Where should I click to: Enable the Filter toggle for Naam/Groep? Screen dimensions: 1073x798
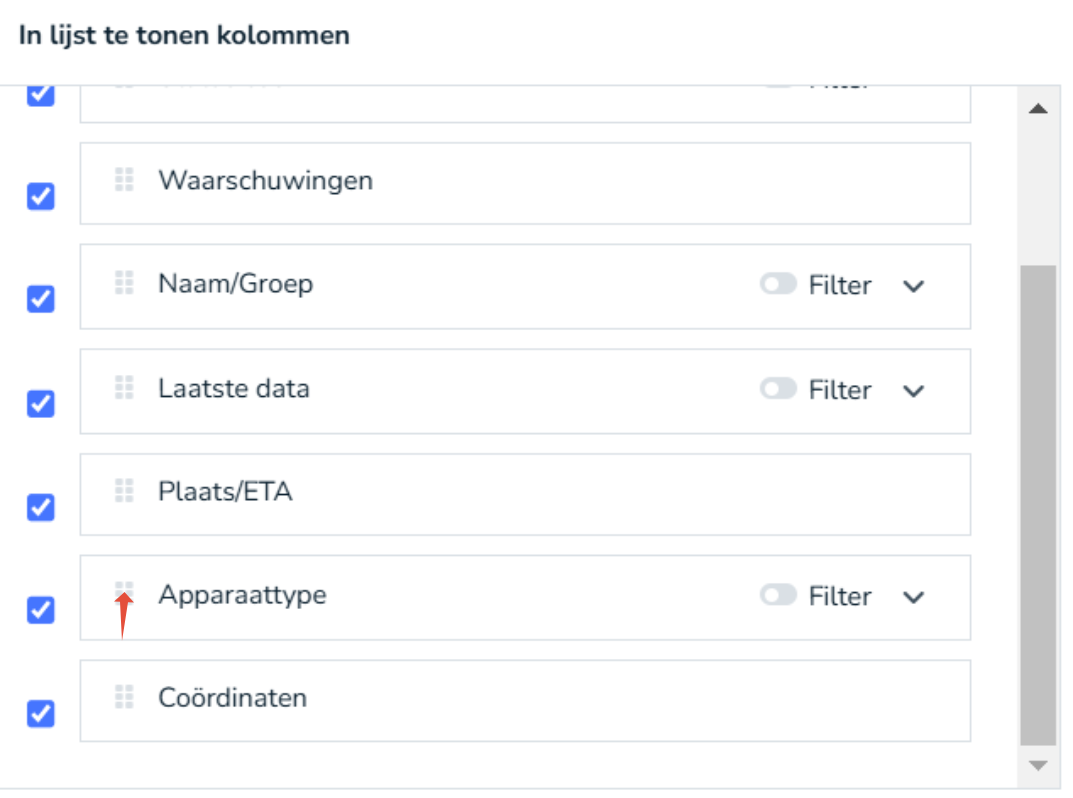pyautogui.click(x=778, y=285)
